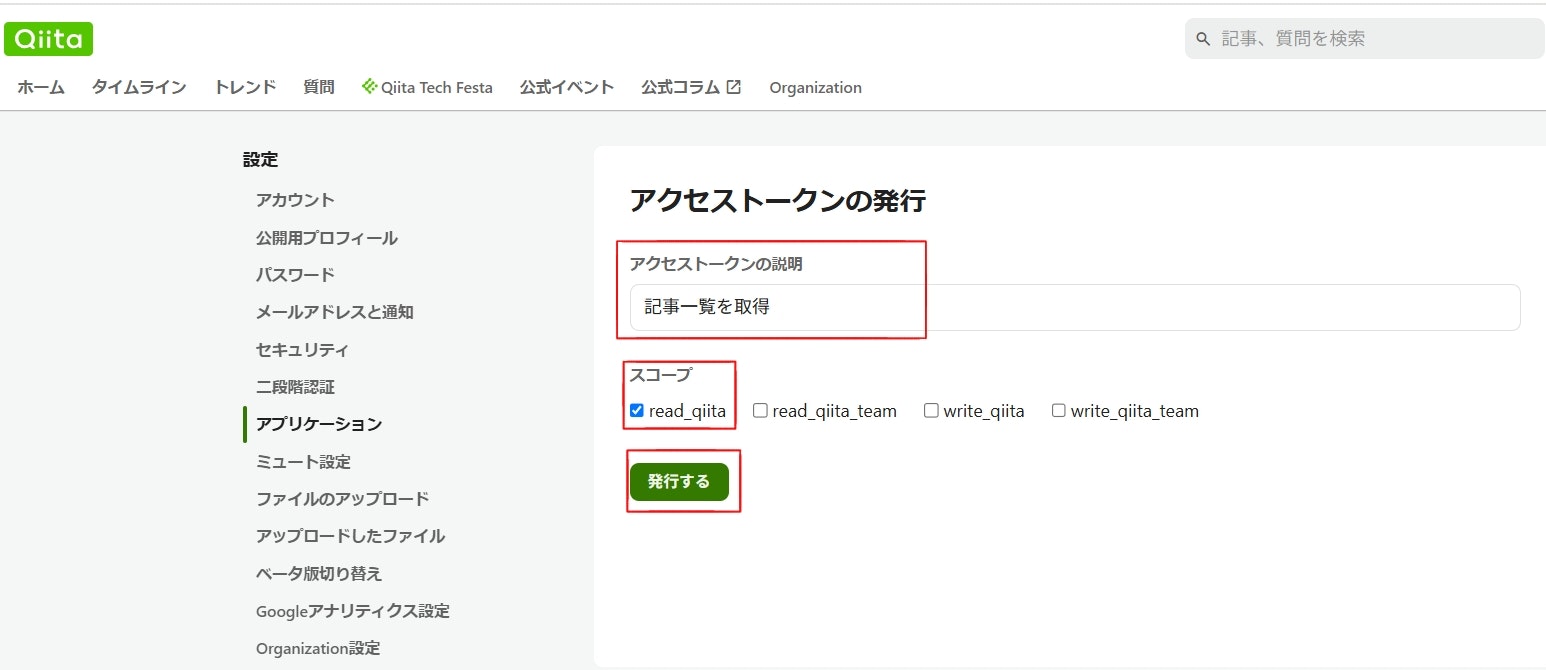This screenshot has width=1546, height=670.
Task: Open Googleアナリティクス設定 settings page
Action: click(x=353, y=611)
